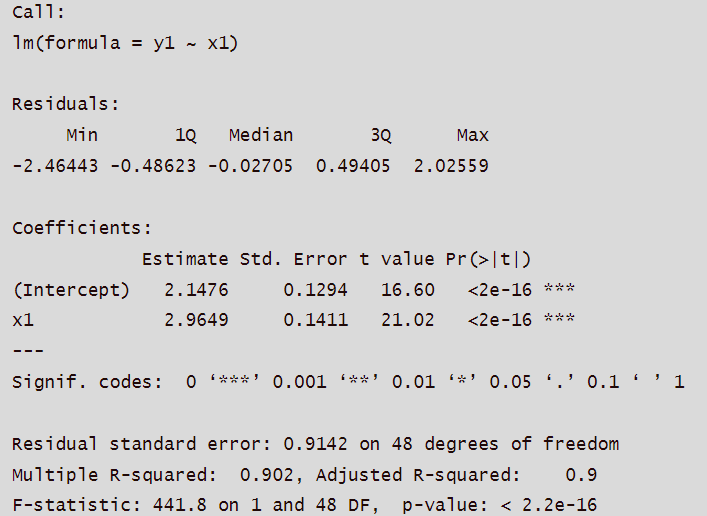Click the x1 standard error 0.1411
This screenshot has height=516, width=707.
tap(315, 320)
